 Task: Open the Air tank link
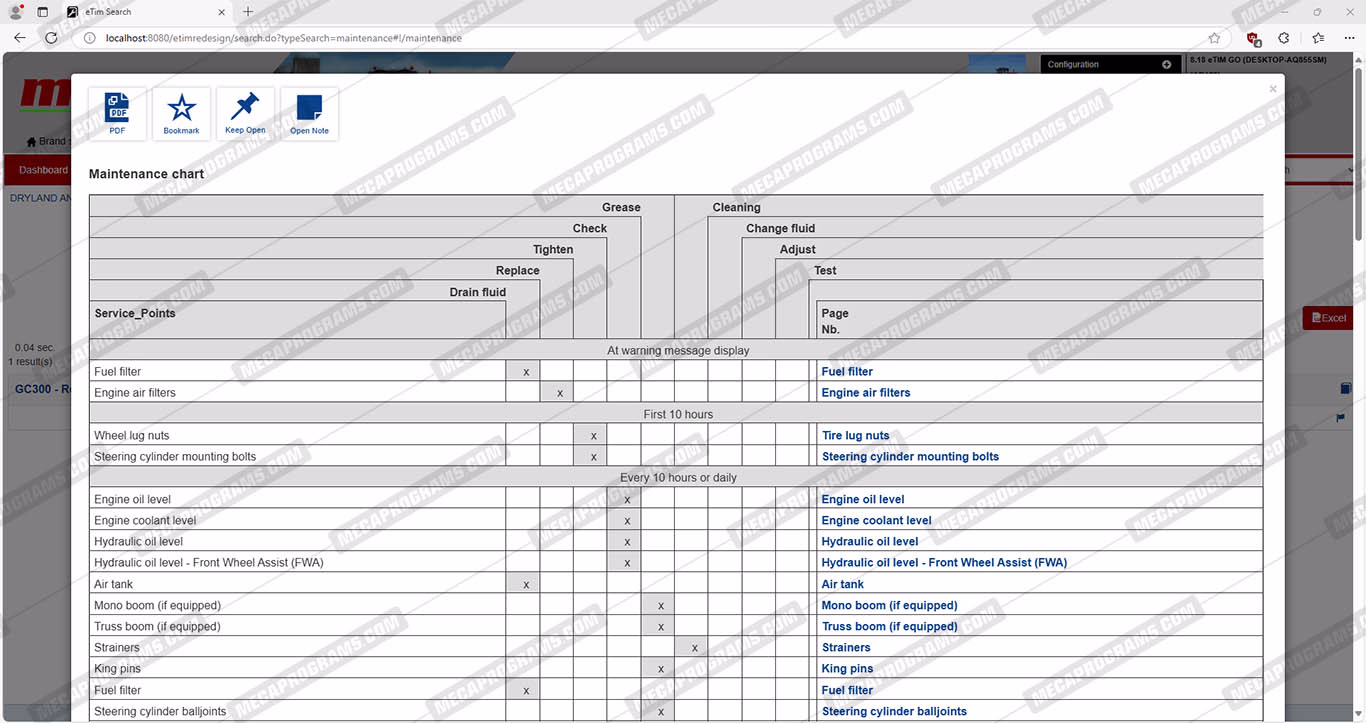pyautogui.click(x=842, y=585)
